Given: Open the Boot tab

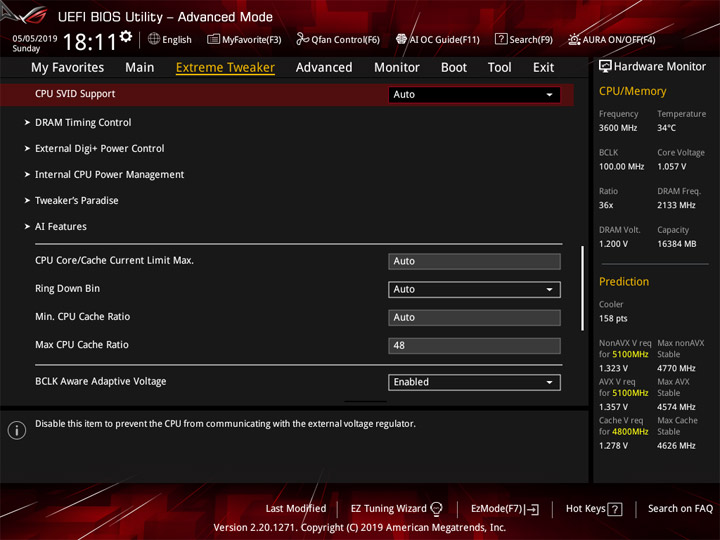Looking at the screenshot, I should pyautogui.click(x=454, y=68).
